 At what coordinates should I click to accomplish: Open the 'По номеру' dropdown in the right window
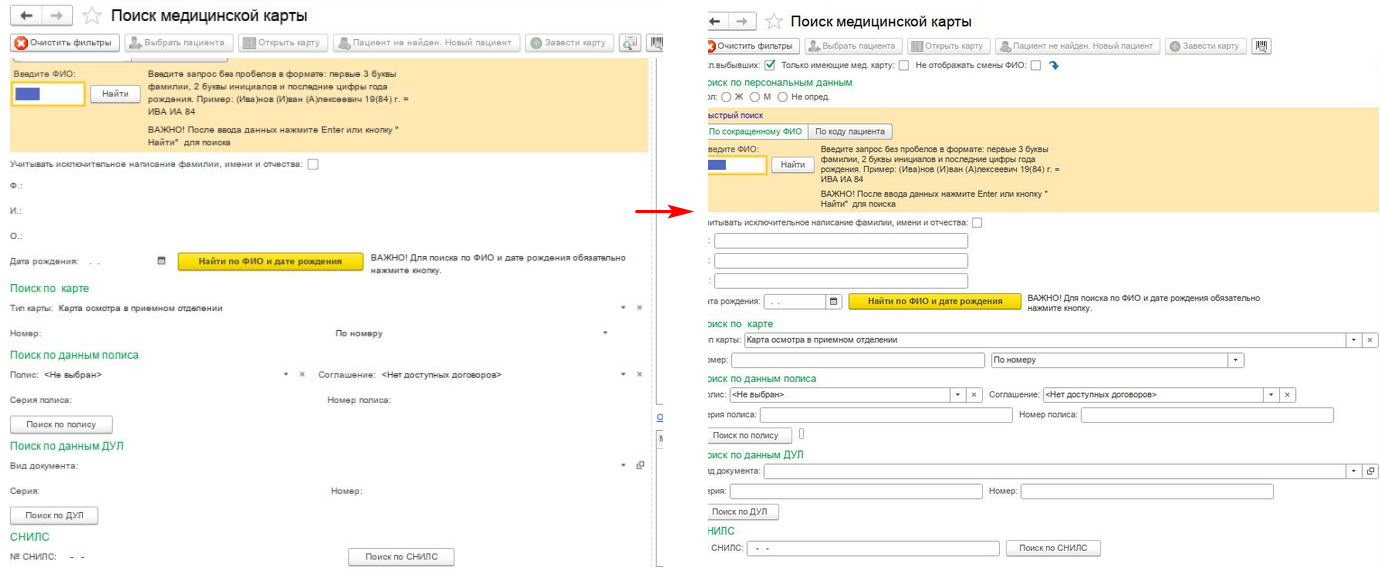point(1236,360)
